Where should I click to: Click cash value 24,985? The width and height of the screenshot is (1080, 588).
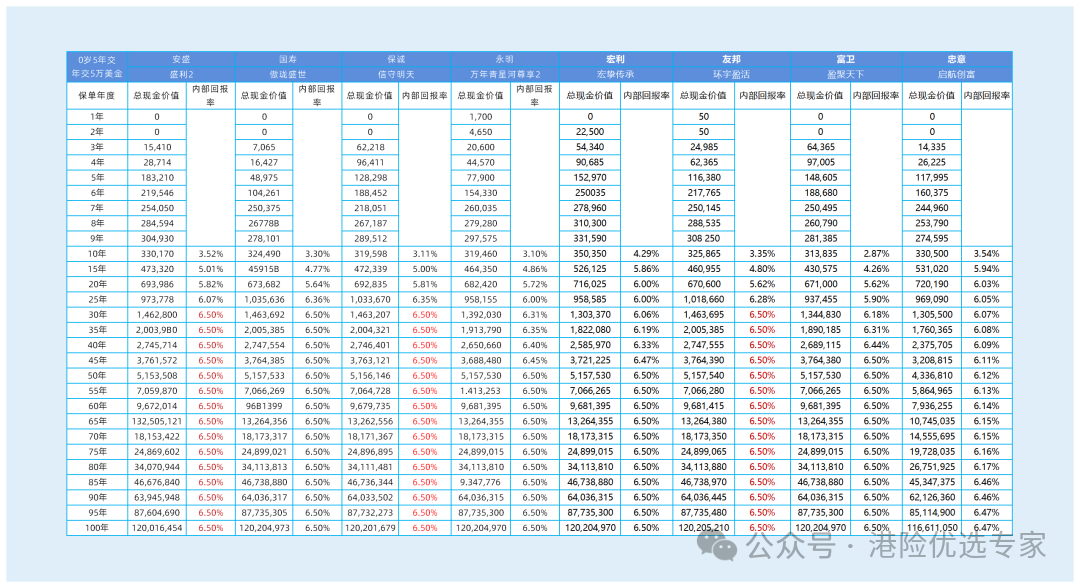[704, 147]
